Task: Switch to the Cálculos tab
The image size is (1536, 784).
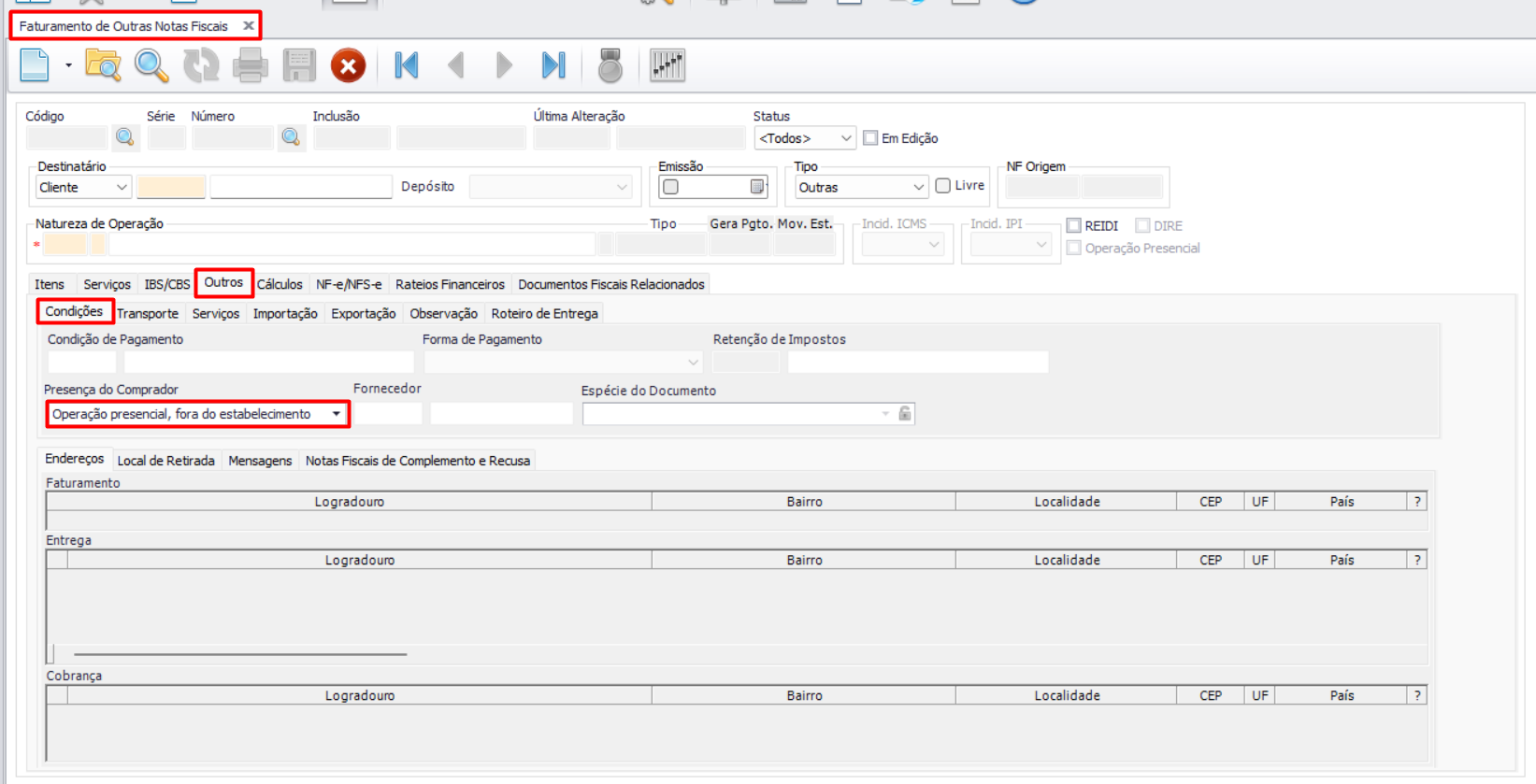Action: click(280, 284)
